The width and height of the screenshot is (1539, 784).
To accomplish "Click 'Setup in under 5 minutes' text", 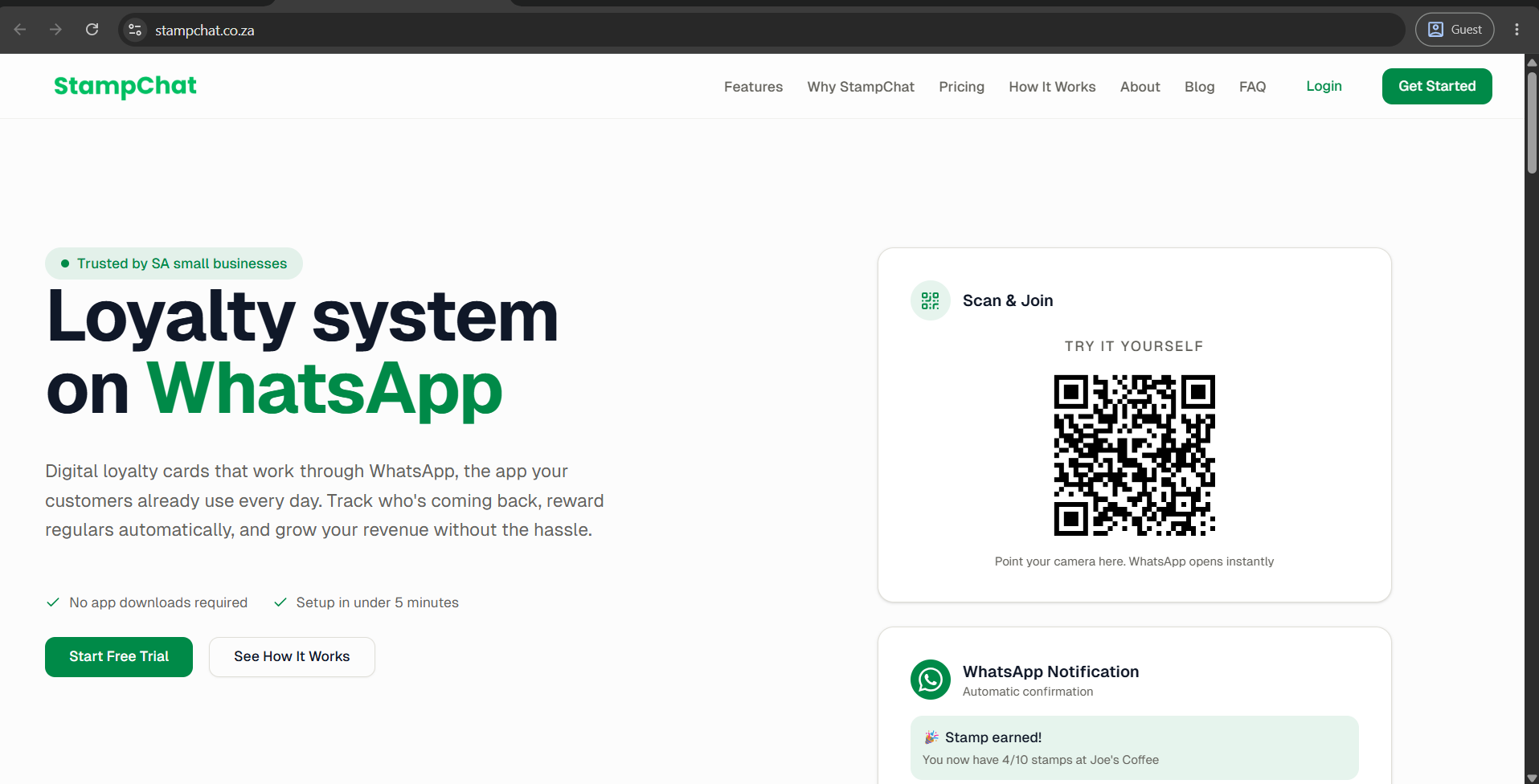I will 377,602.
